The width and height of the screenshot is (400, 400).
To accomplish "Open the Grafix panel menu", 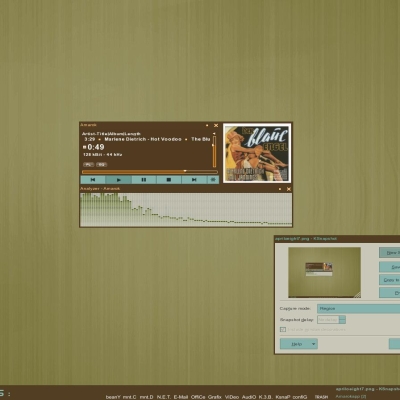I will 215,397.
